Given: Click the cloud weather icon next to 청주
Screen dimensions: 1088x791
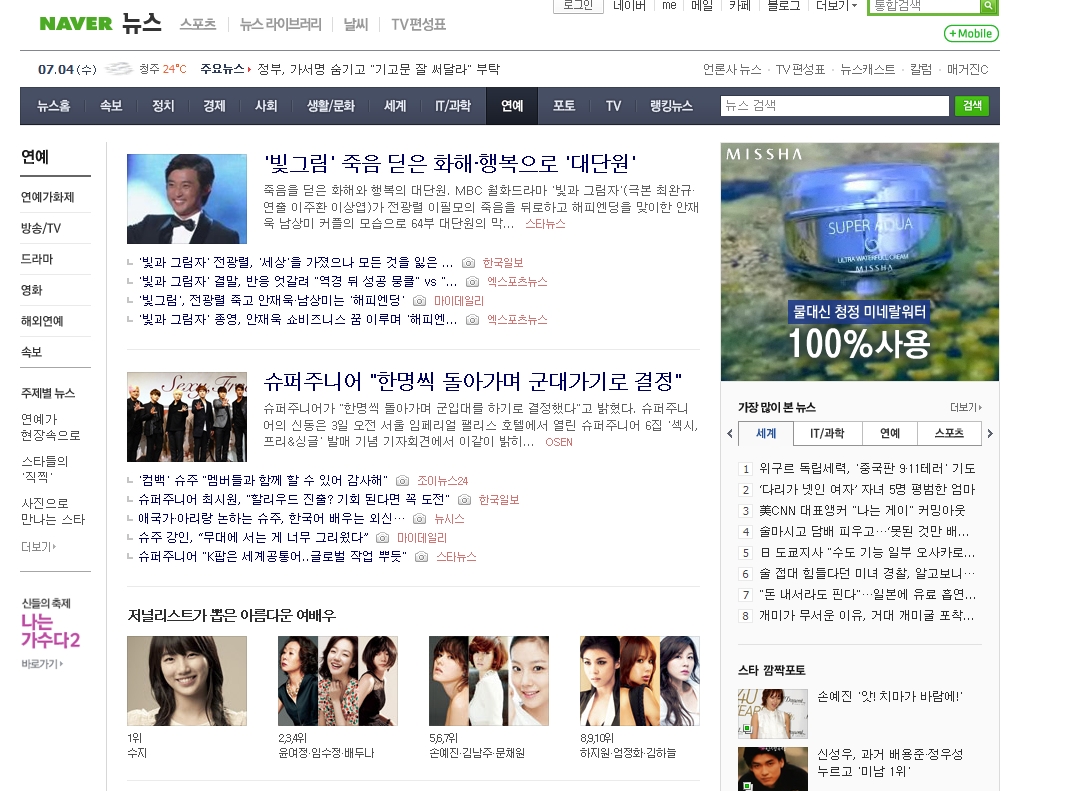Looking at the screenshot, I should 119,69.
